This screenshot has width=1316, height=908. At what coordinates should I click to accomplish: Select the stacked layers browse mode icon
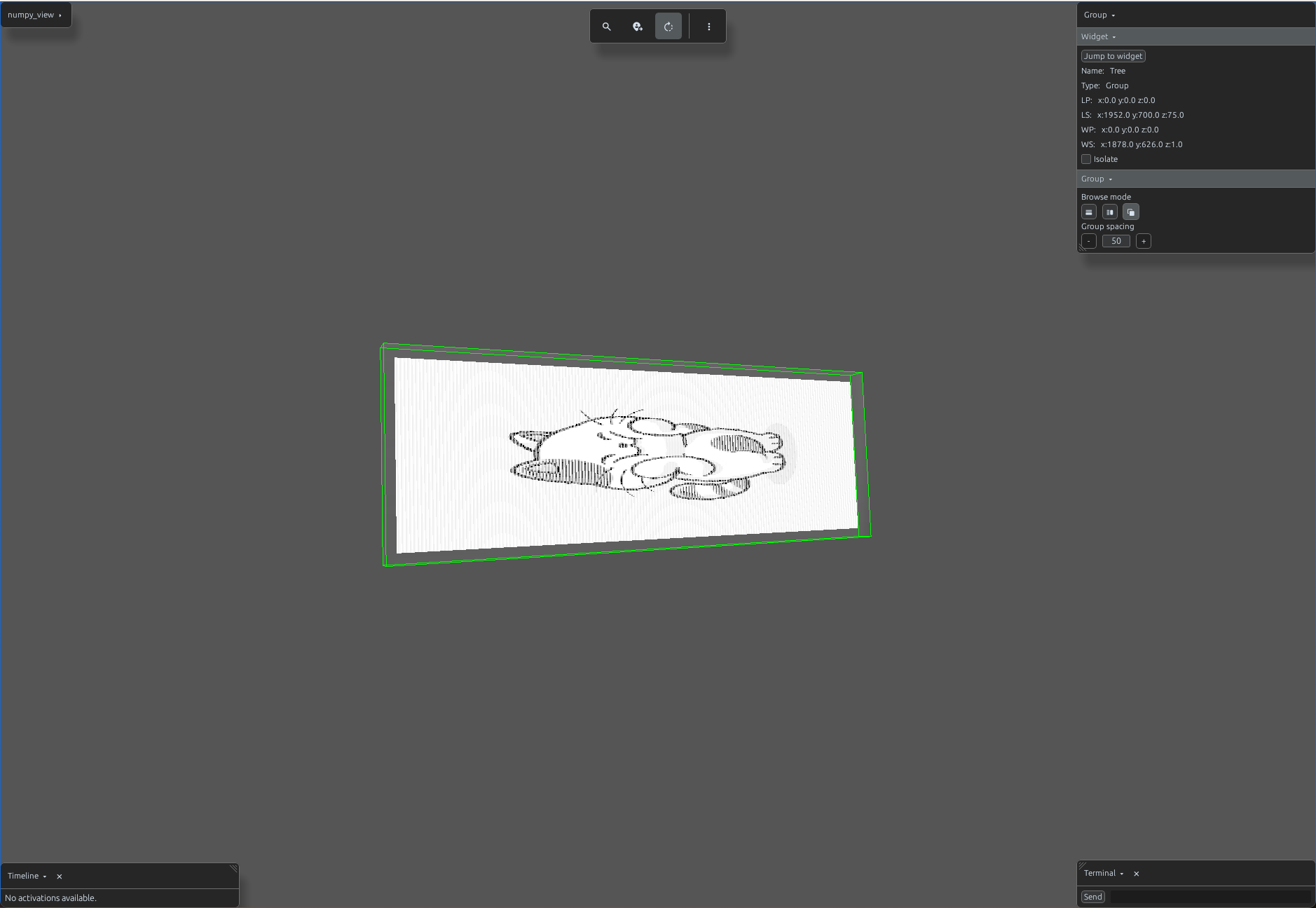click(x=1131, y=212)
